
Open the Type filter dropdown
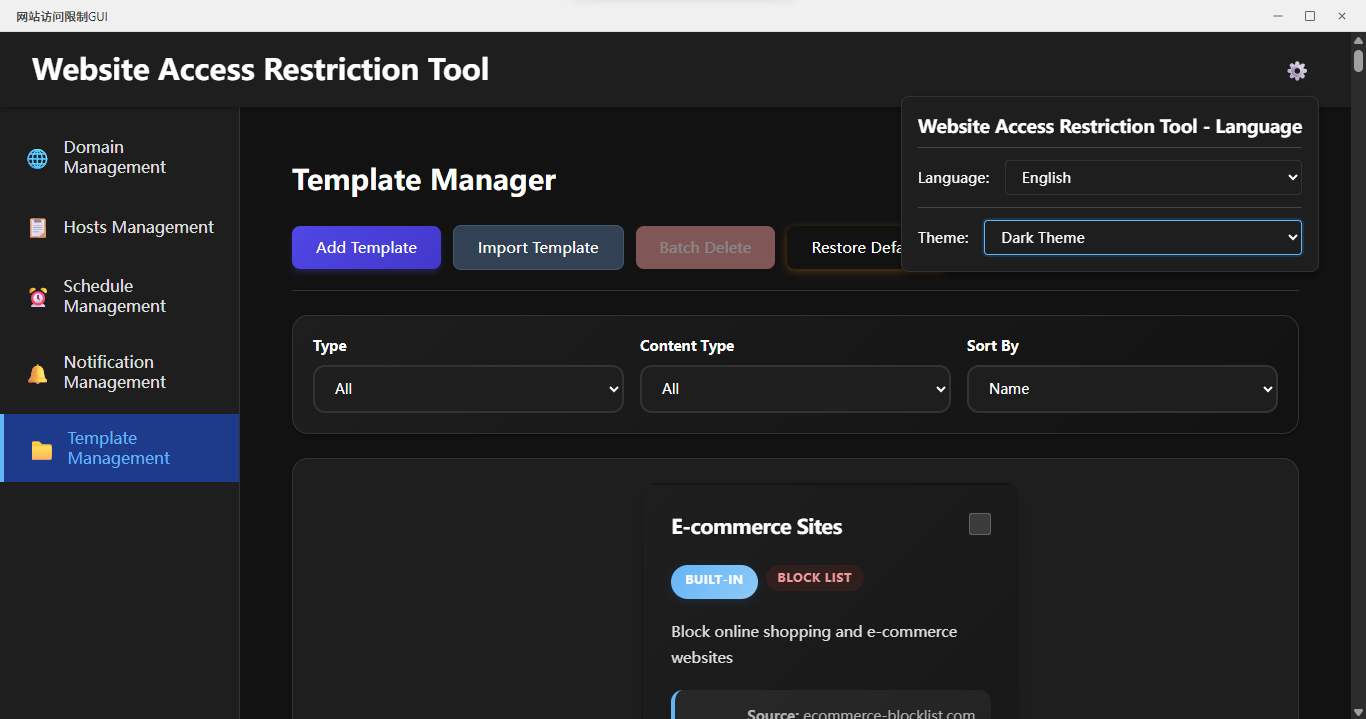pyautogui.click(x=468, y=389)
